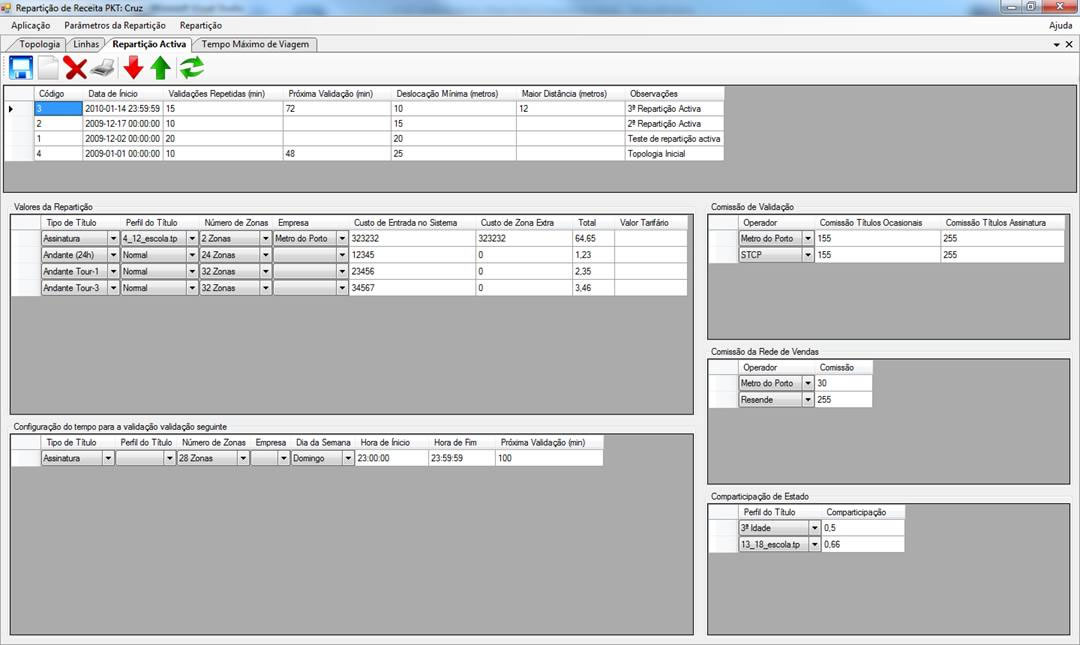Open the STCP operator dropdown
The width and height of the screenshot is (1080, 645).
pos(808,255)
